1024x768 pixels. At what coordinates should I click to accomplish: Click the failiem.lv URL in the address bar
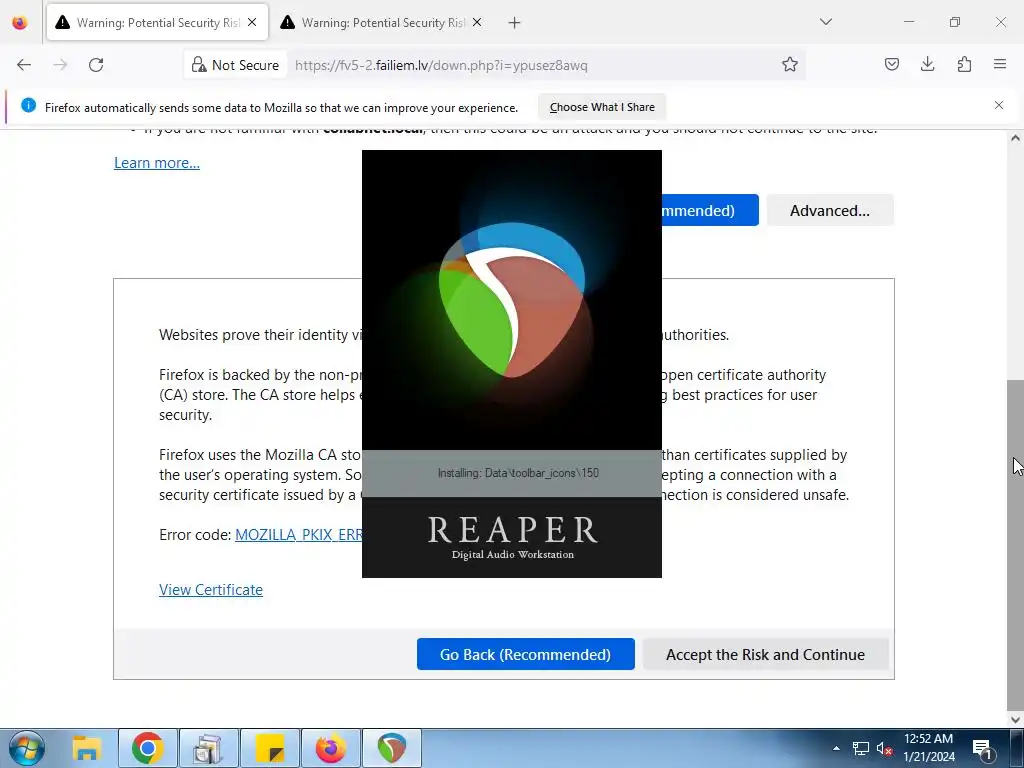click(441, 65)
